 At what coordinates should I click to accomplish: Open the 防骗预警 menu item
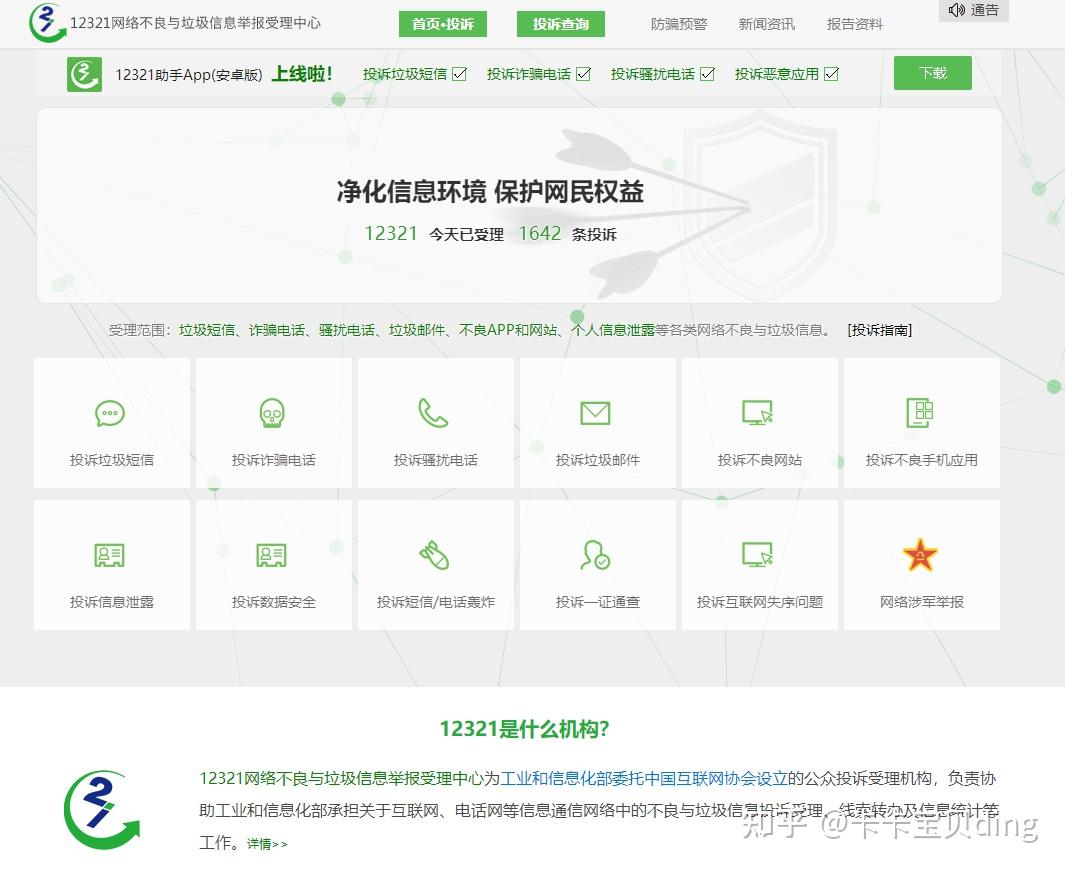pos(679,24)
